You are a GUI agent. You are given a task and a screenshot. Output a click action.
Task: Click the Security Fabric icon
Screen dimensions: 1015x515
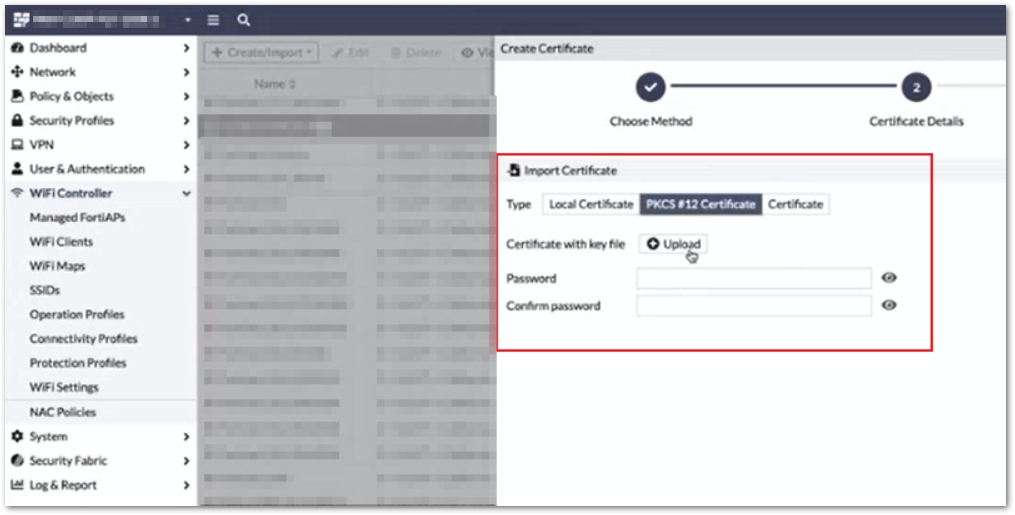(x=17, y=461)
